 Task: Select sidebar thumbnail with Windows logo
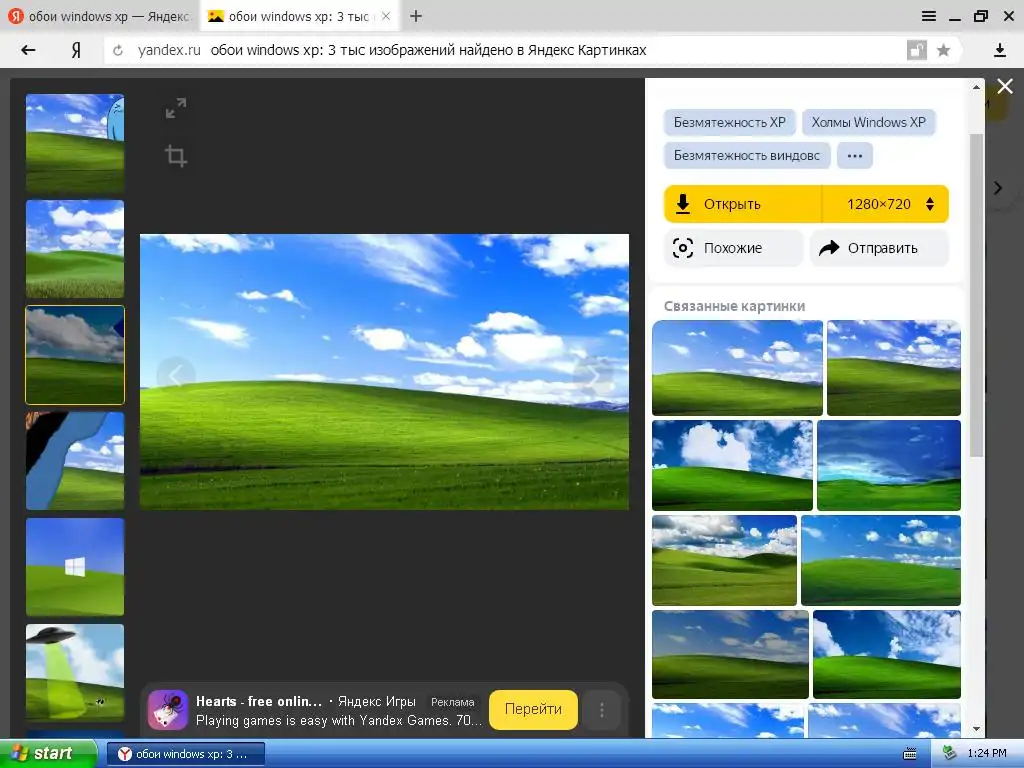[75, 566]
